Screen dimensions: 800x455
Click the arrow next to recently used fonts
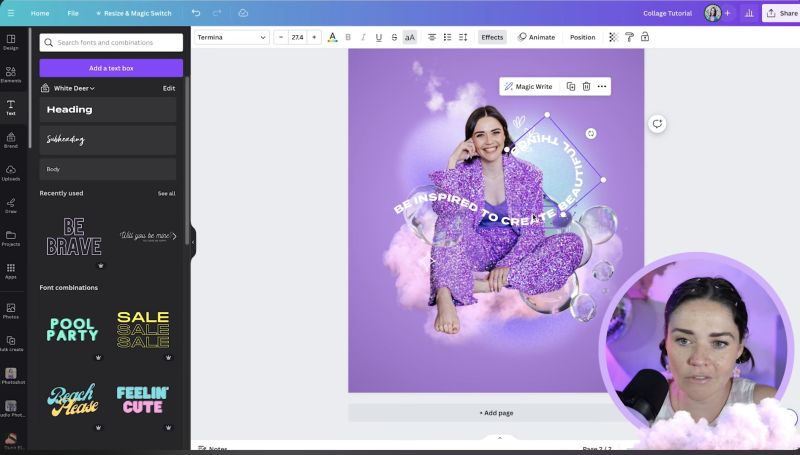[174, 236]
